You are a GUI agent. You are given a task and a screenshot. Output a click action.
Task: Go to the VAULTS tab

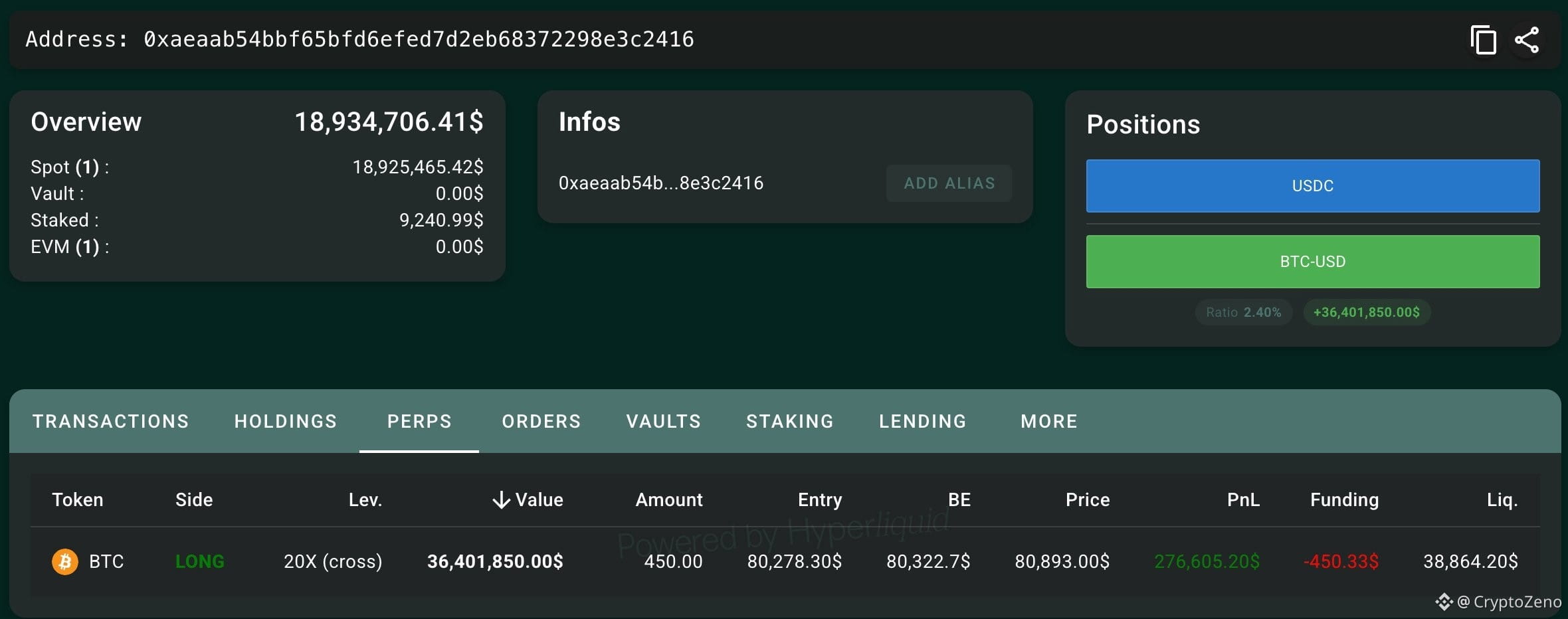(664, 421)
